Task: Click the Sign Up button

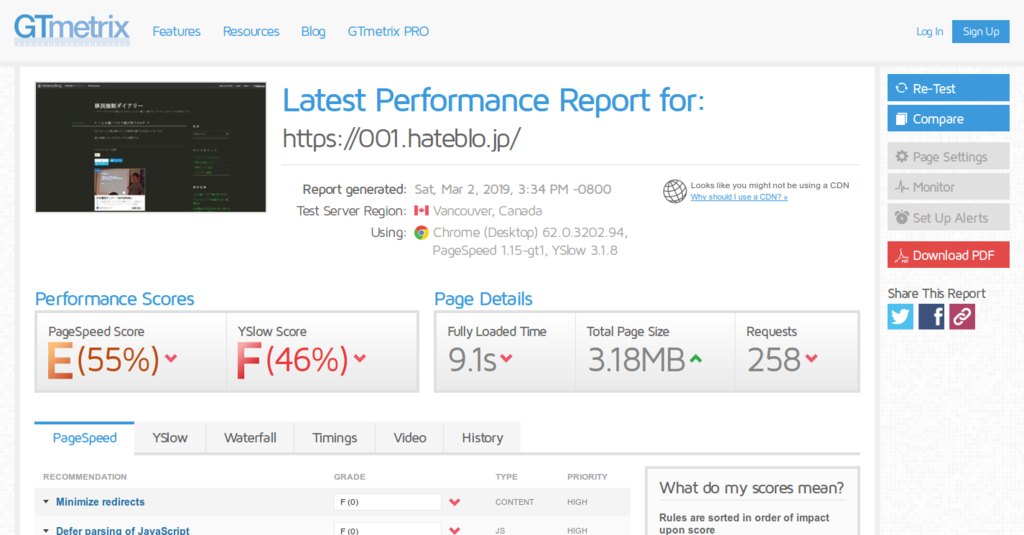Action: (x=980, y=31)
